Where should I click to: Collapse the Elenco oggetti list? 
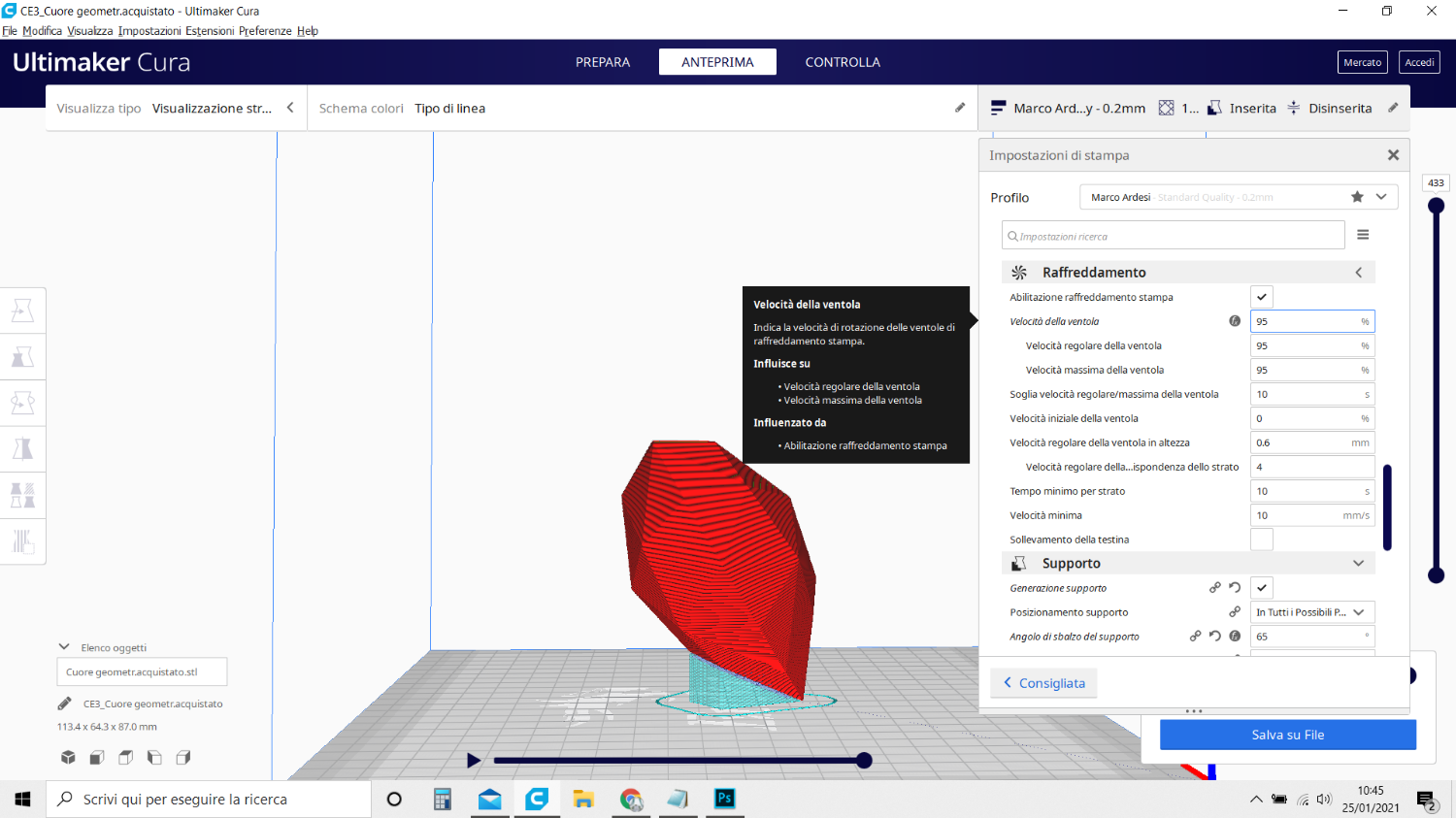click(64, 647)
